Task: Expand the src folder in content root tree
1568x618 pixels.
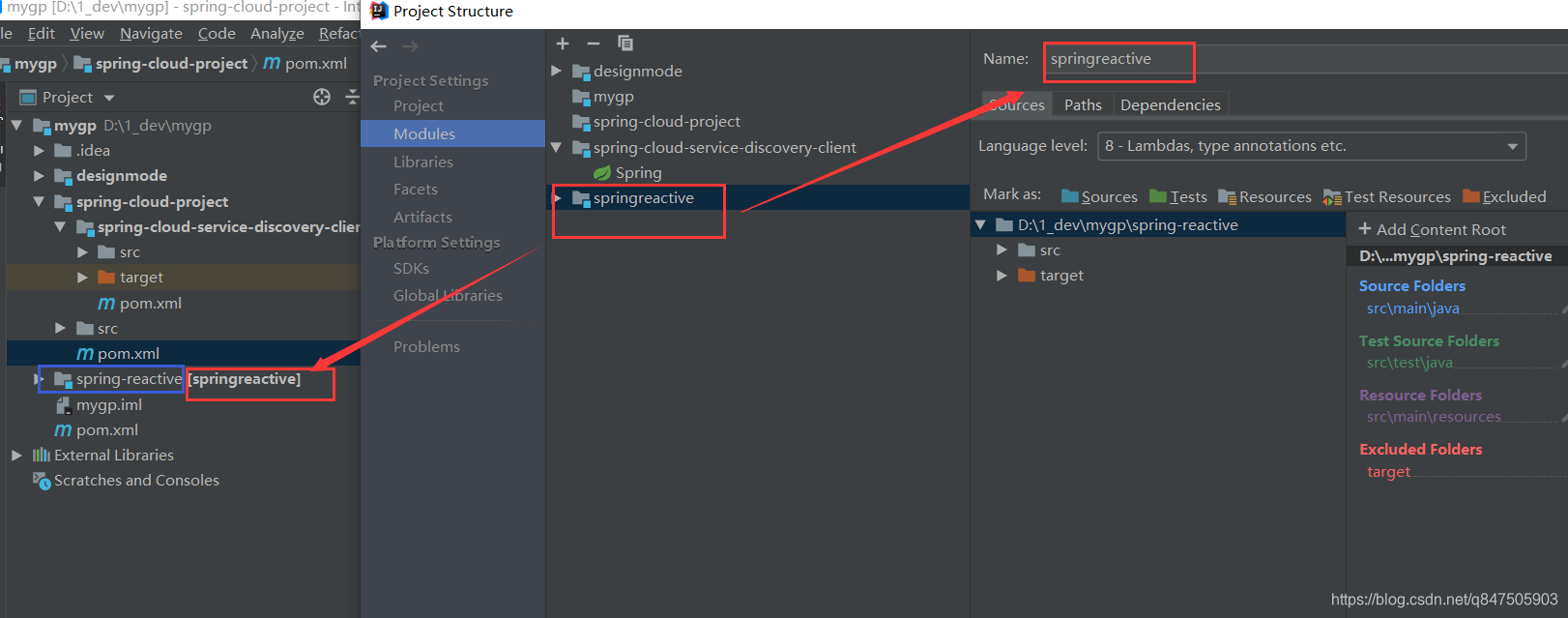Action: pyautogui.click(x=1002, y=250)
